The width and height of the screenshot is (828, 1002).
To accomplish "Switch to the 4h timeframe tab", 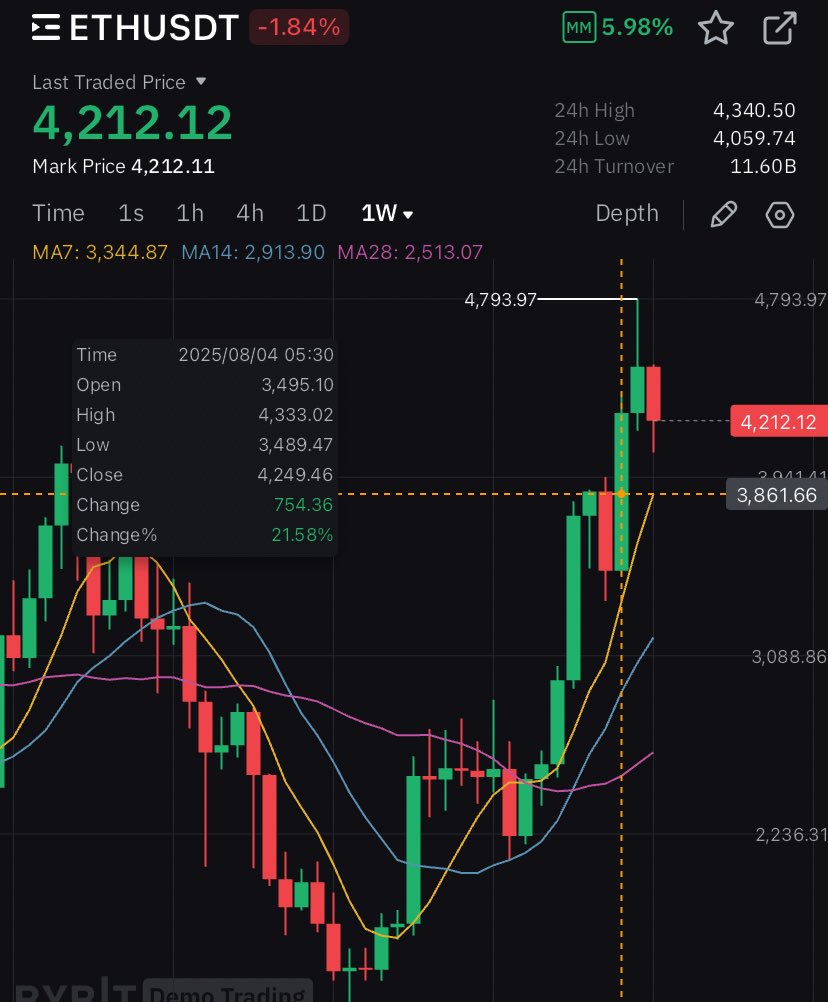I will tap(249, 213).
